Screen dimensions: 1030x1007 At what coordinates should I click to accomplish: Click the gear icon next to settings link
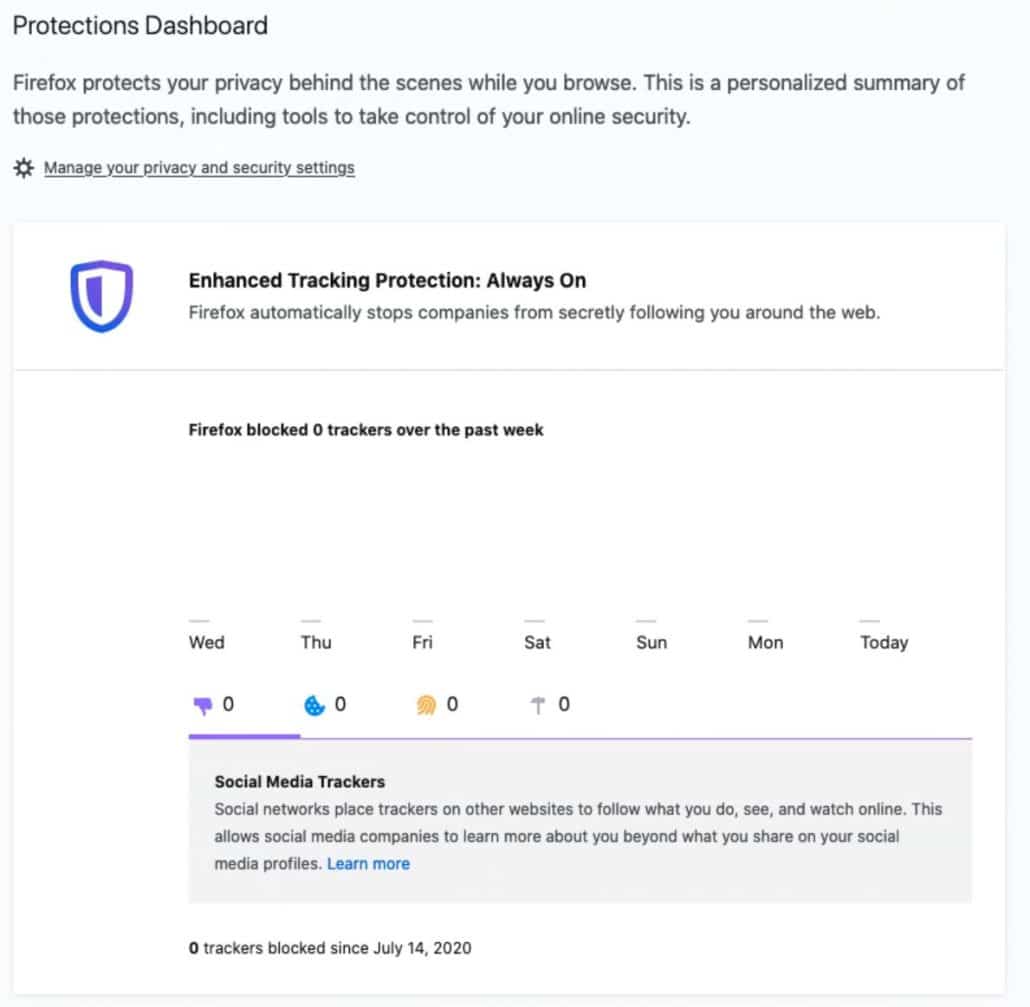tap(24, 168)
